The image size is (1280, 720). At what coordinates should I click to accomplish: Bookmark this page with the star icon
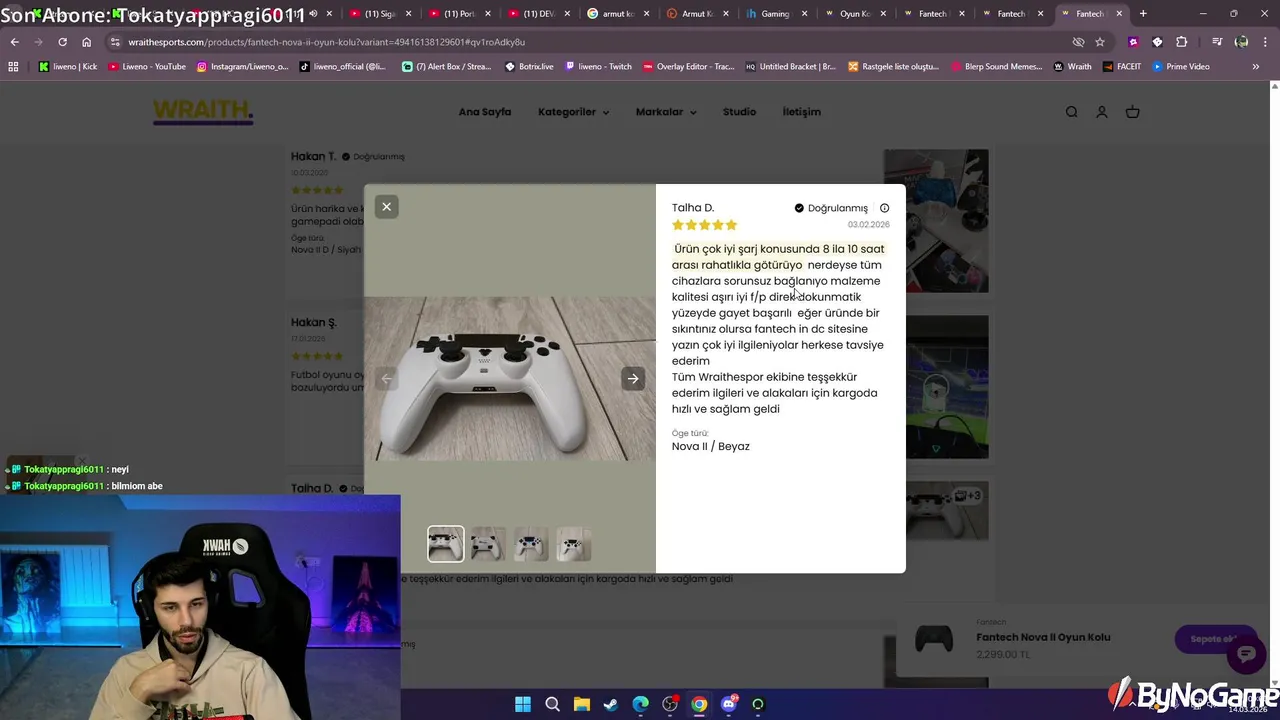click(x=1100, y=42)
